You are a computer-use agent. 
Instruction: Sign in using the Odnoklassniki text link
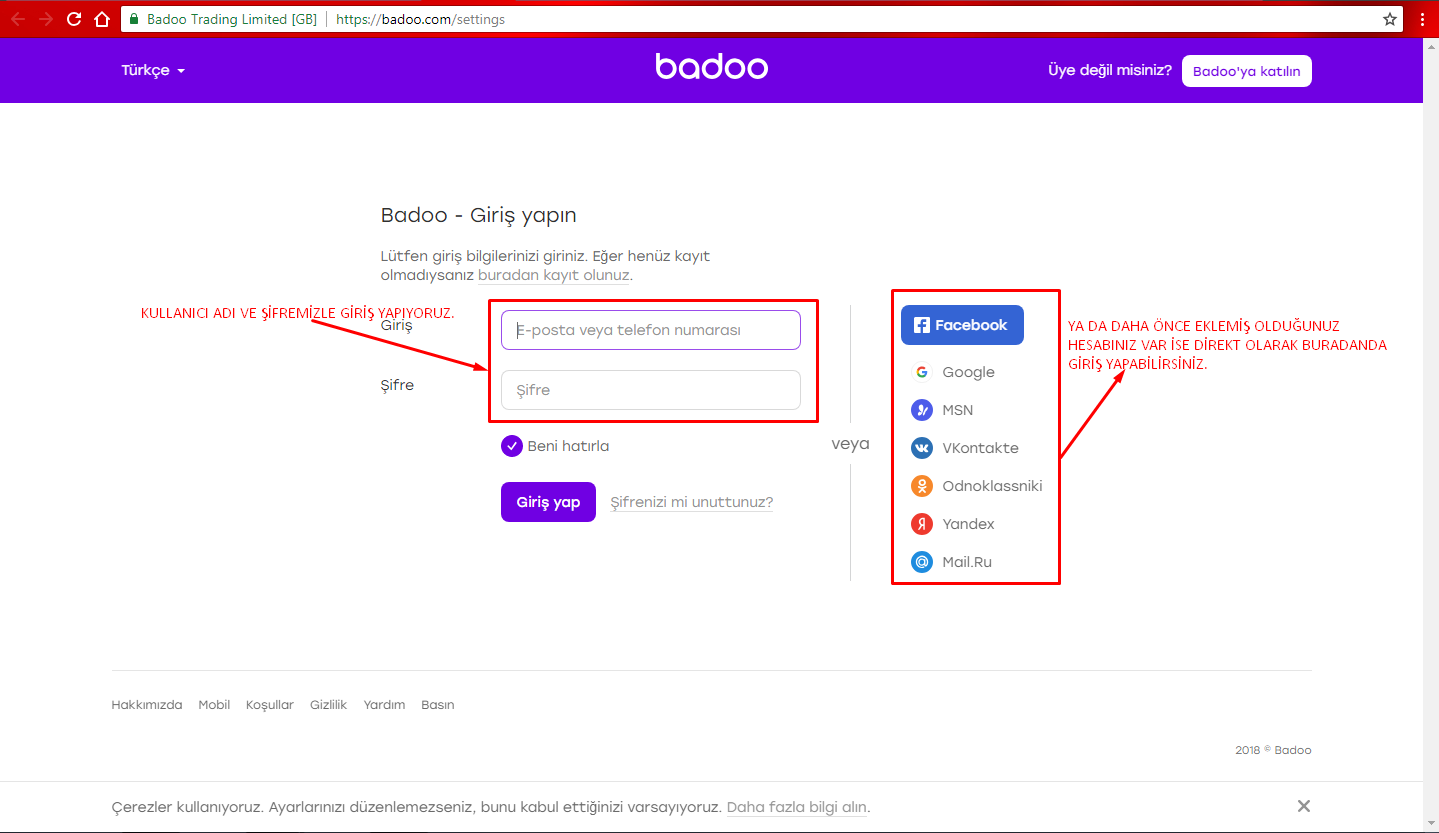[x=992, y=486]
